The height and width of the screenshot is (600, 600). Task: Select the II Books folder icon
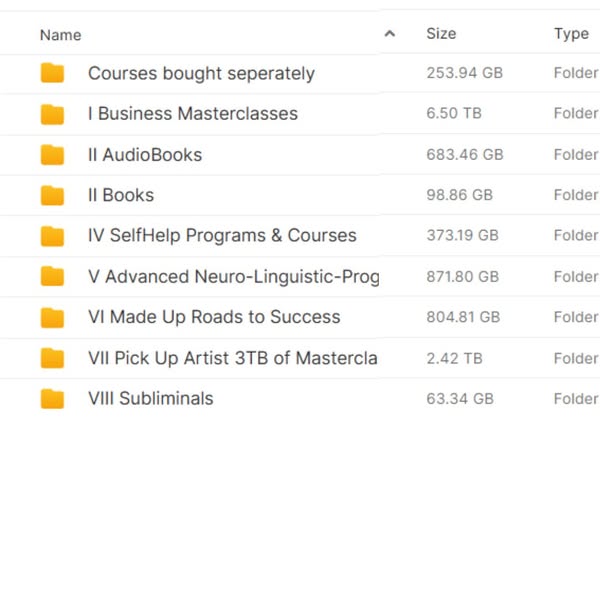coord(52,195)
